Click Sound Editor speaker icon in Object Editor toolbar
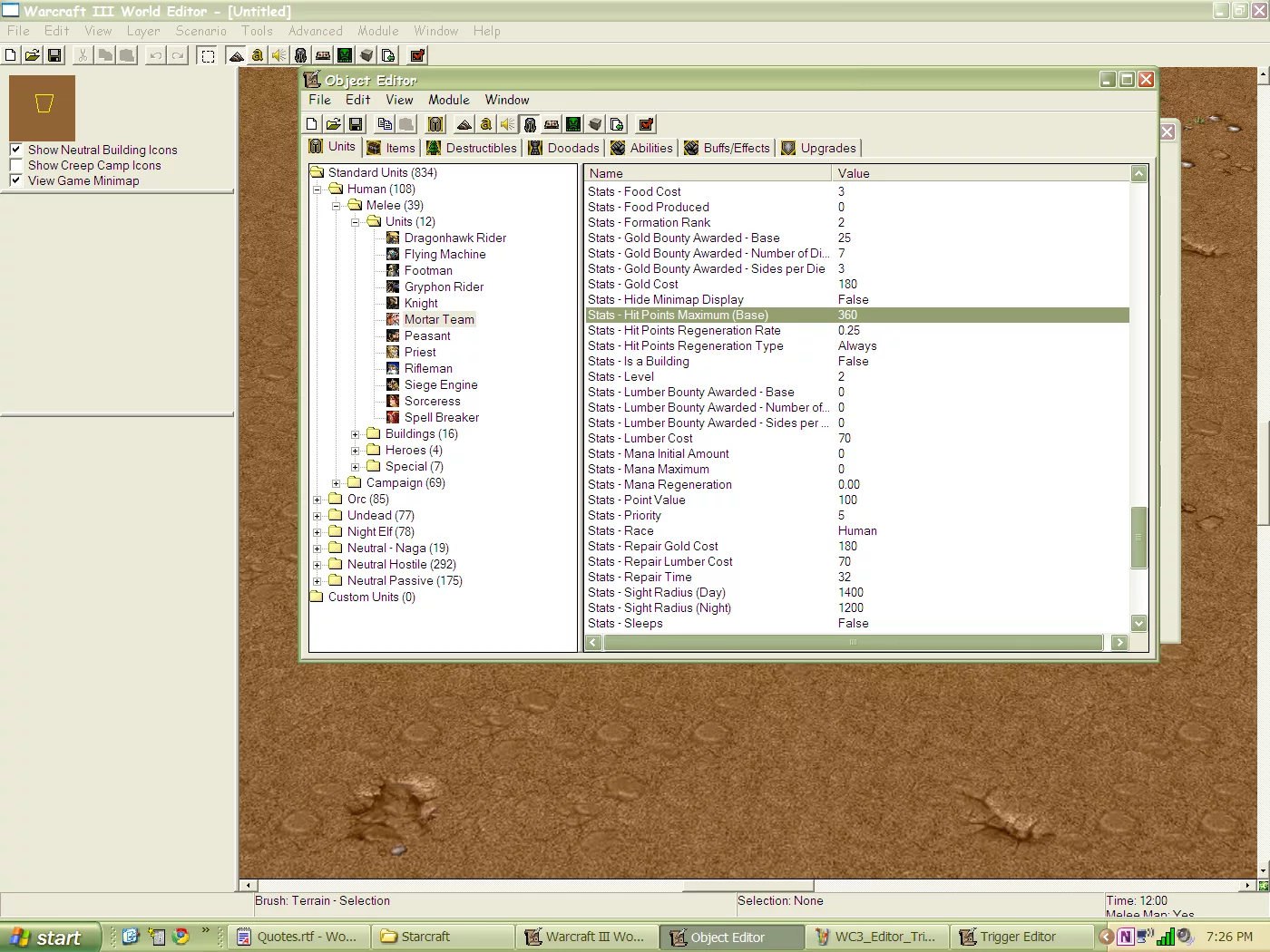The width and height of the screenshot is (1270, 952). pyautogui.click(x=508, y=124)
